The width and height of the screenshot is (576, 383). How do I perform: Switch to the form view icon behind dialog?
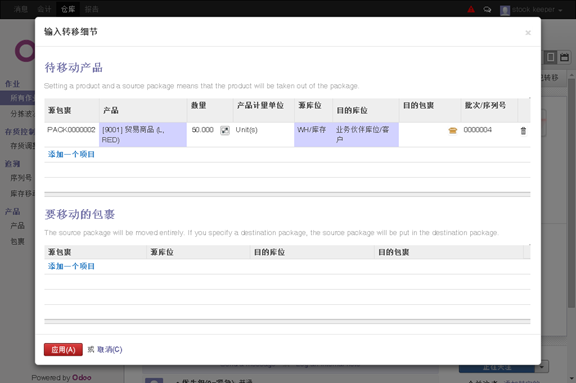tap(550, 57)
